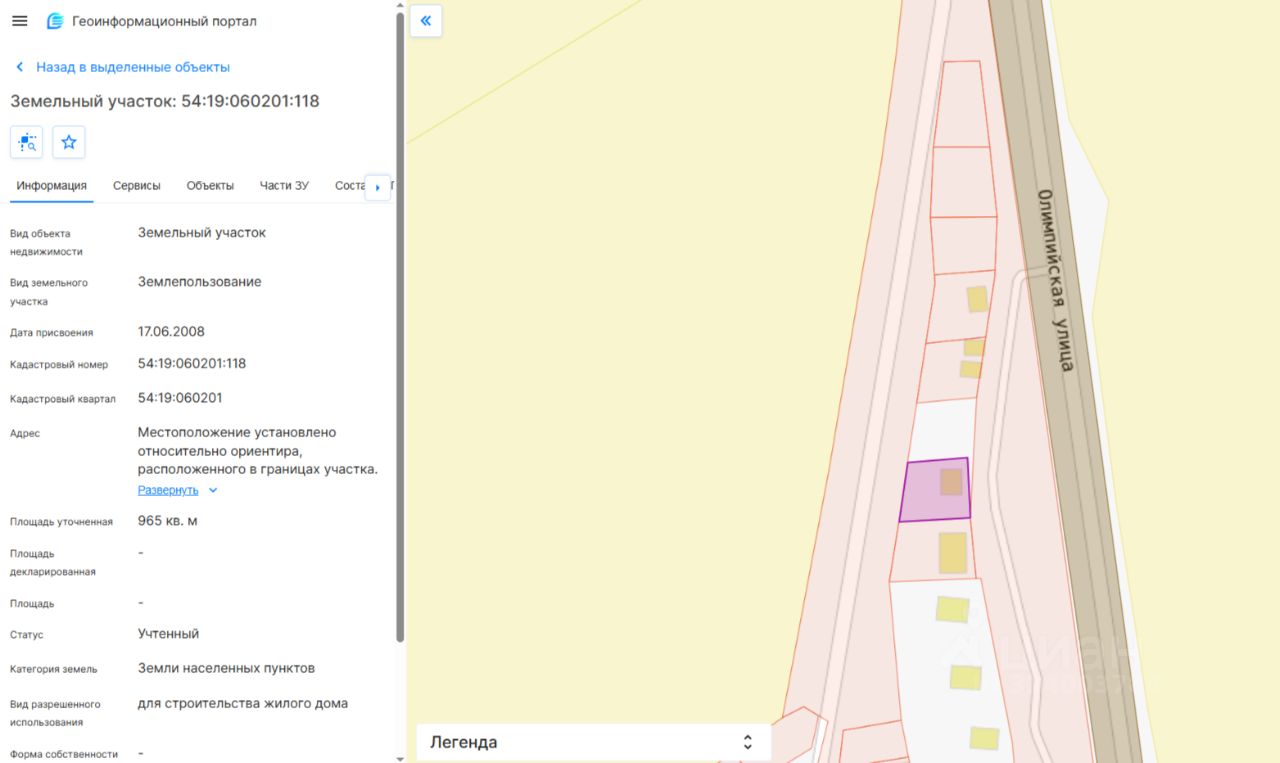Select the Объекты tab
This screenshot has height=763, width=1280.
pos(210,186)
